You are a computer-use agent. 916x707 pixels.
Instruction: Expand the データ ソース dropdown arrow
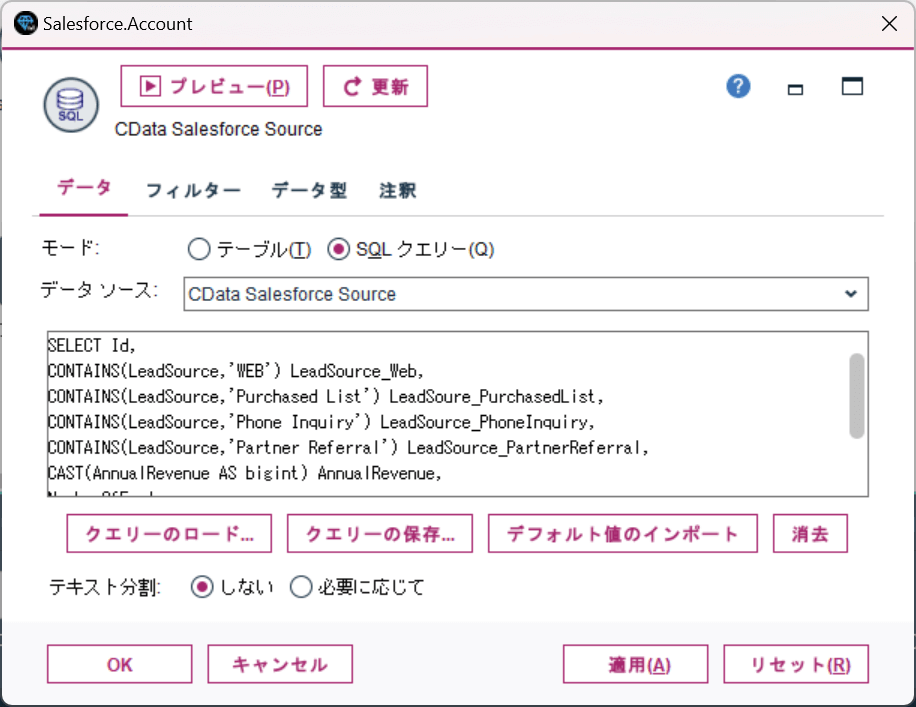coord(850,294)
